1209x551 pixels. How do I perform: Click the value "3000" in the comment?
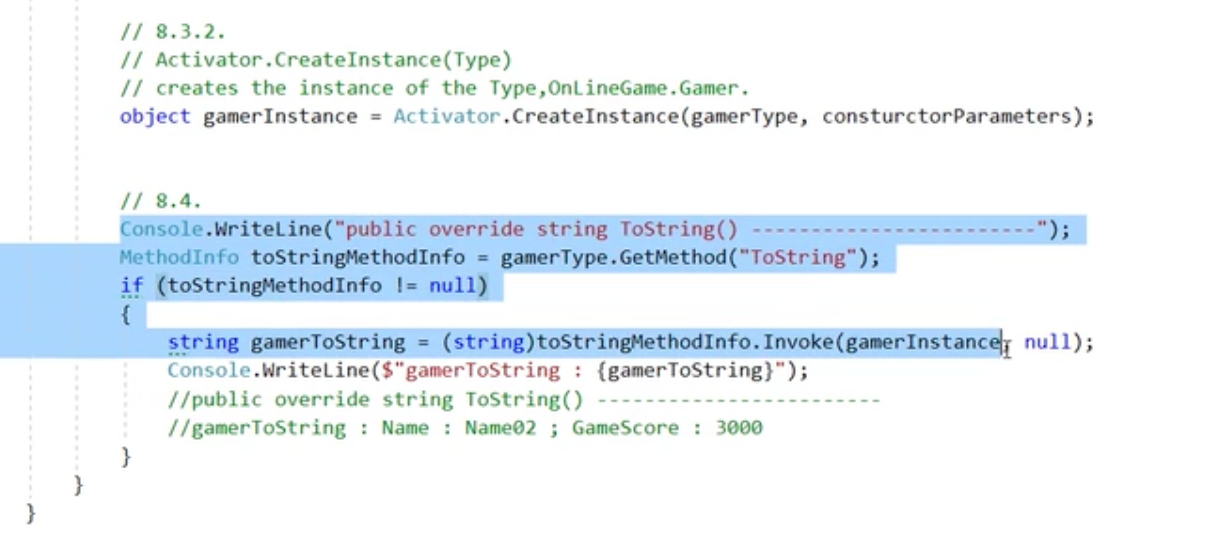[738, 427]
